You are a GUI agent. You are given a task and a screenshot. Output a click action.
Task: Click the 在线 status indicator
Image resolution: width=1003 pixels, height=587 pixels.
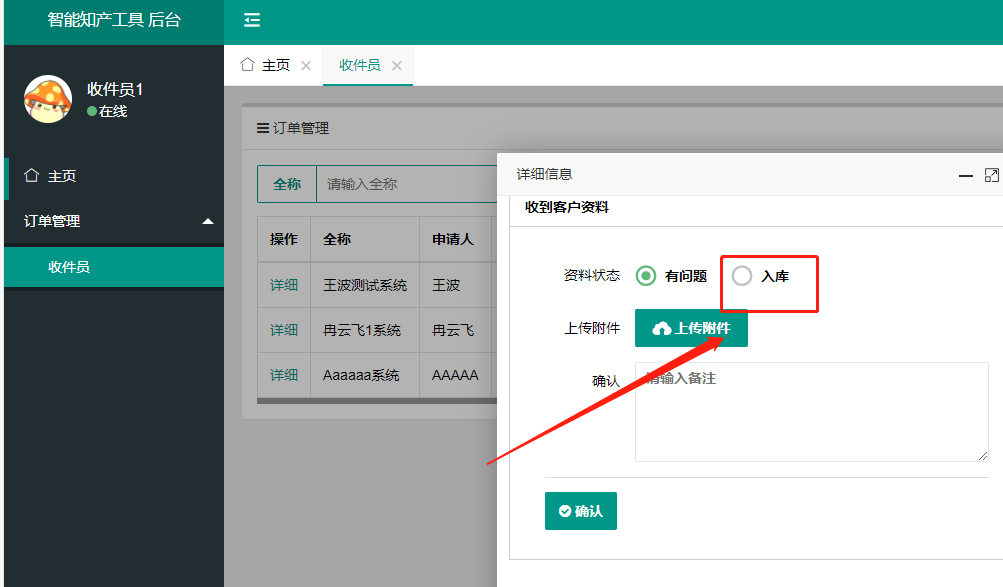pyautogui.click(x=107, y=111)
